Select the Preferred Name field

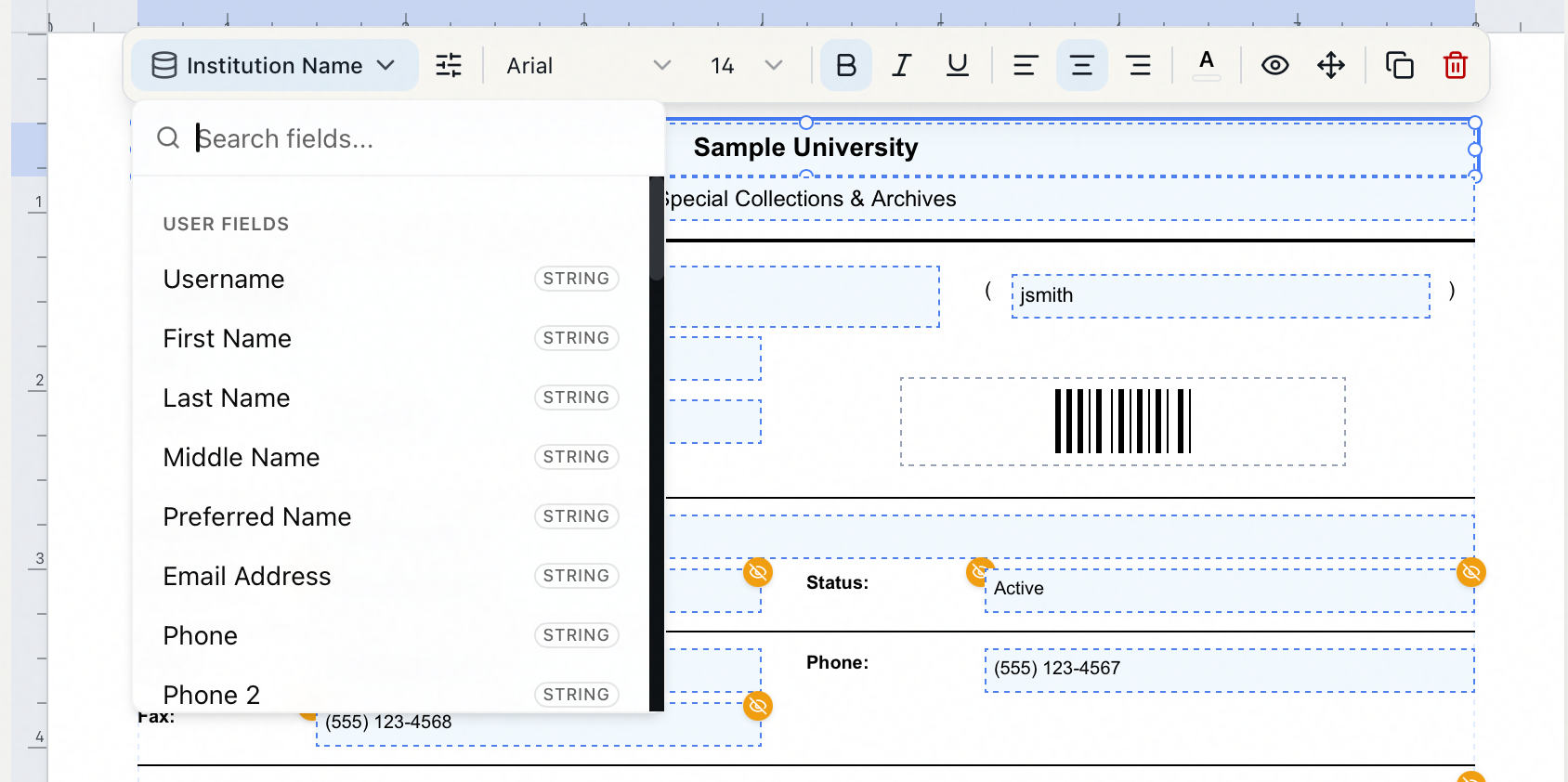pyautogui.click(x=391, y=516)
